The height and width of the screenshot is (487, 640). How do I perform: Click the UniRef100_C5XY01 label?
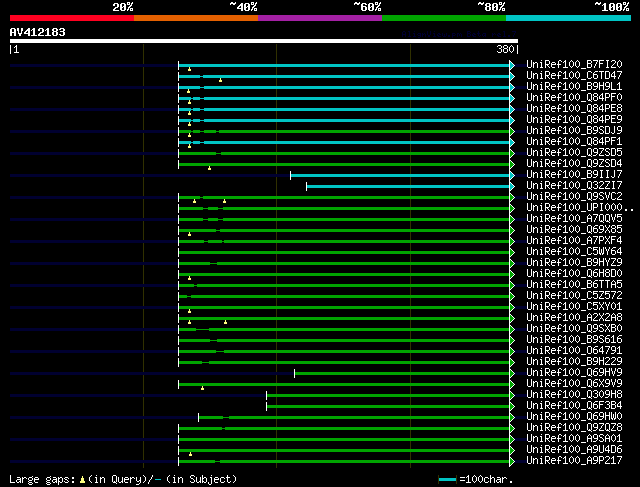pos(574,307)
